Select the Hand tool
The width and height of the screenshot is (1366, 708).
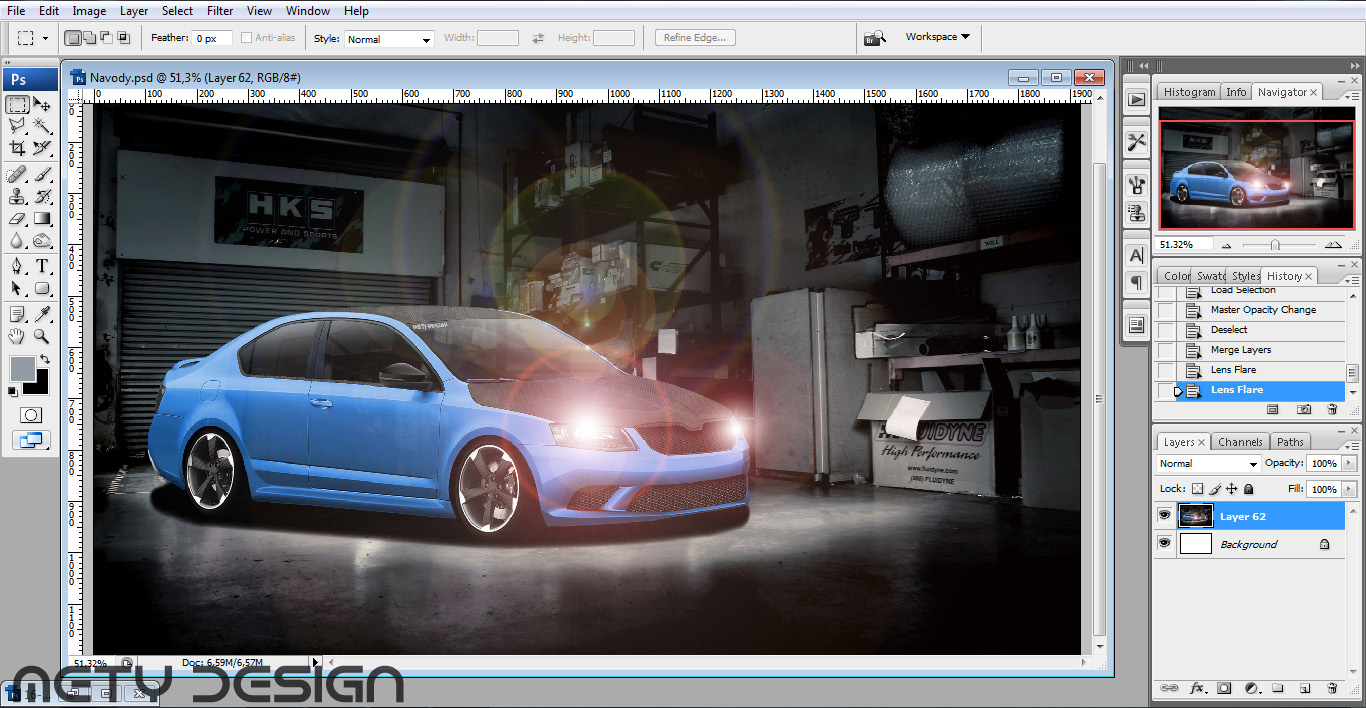[17, 336]
